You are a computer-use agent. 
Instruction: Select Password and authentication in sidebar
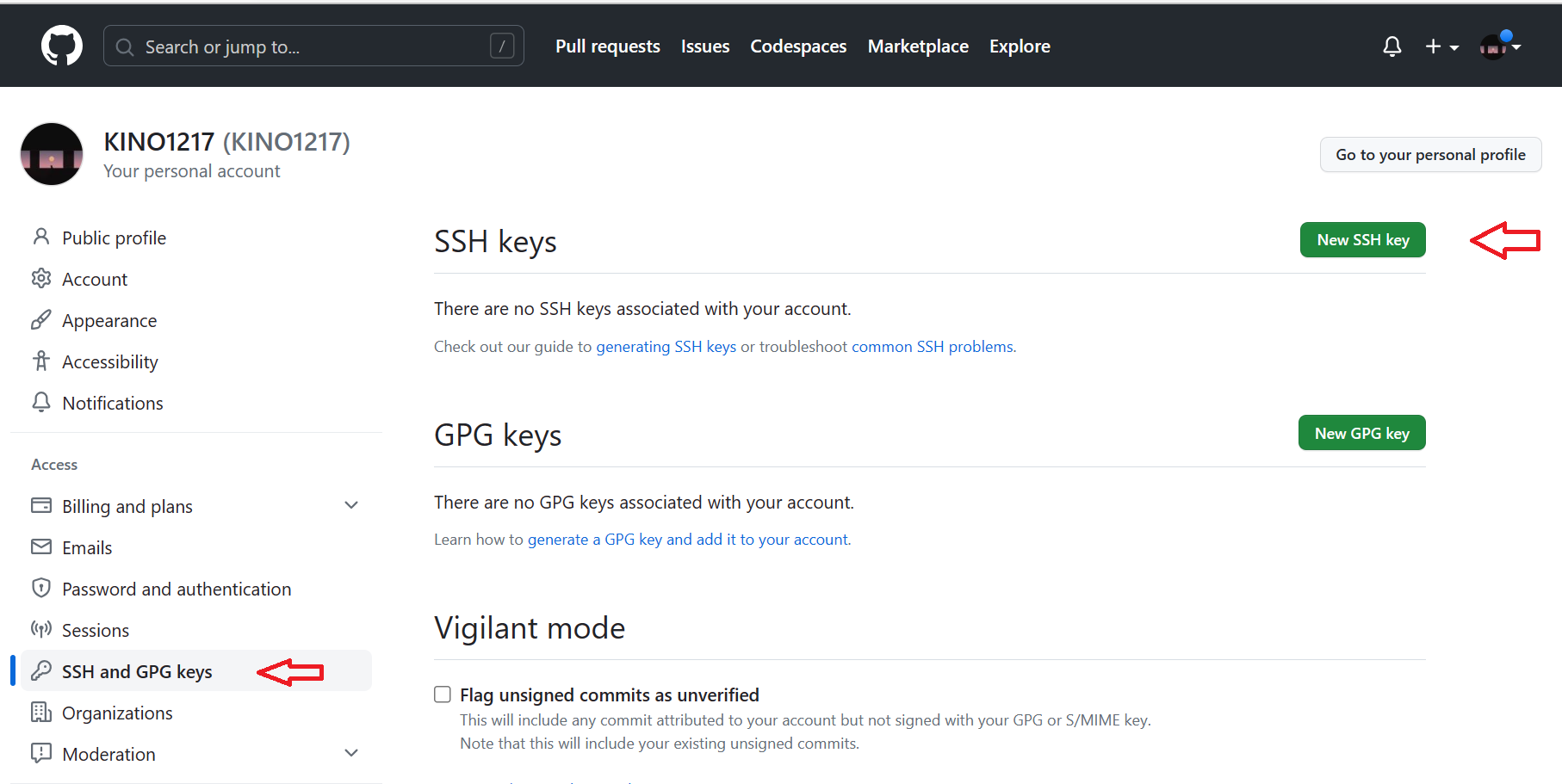(x=177, y=589)
